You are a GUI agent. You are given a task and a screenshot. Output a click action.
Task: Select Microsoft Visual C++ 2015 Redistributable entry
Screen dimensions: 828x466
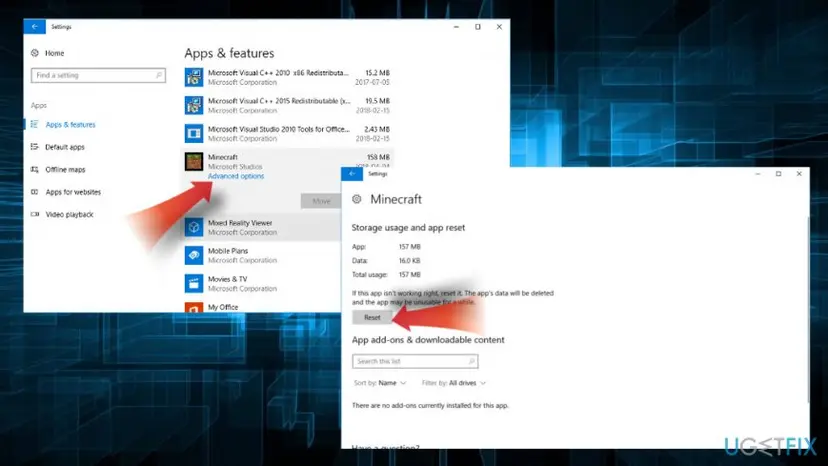(x=287, y=105)
